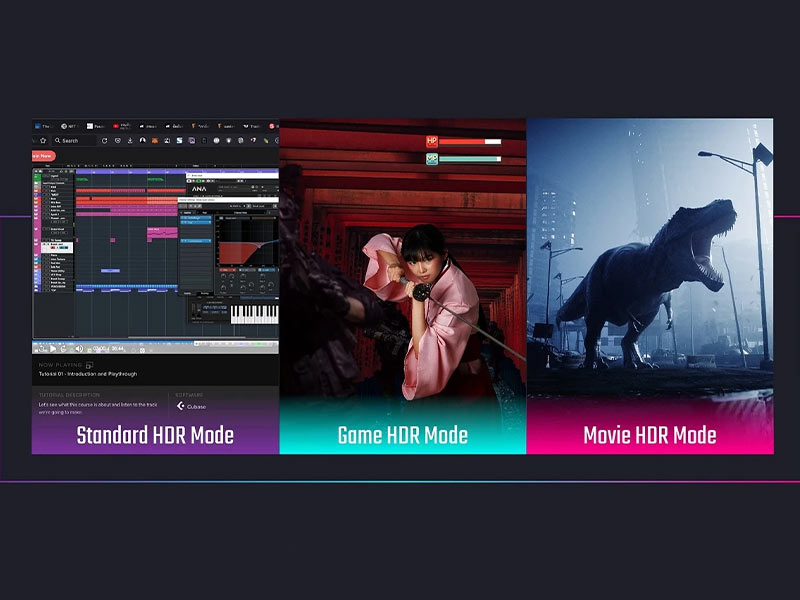This screenshot has height=600, width=800.
Task: Click the piano keyboard in the ANA synth
Action: (255, 314)
